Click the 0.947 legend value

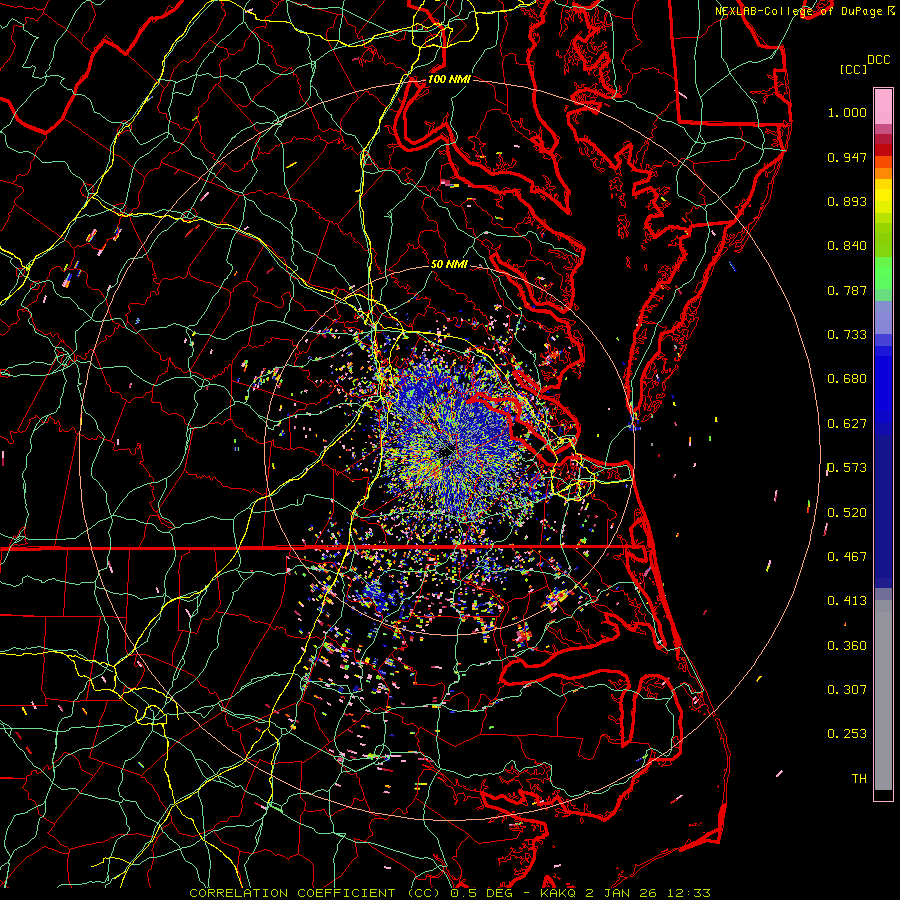pyautogui.click(x=847, y=157)
